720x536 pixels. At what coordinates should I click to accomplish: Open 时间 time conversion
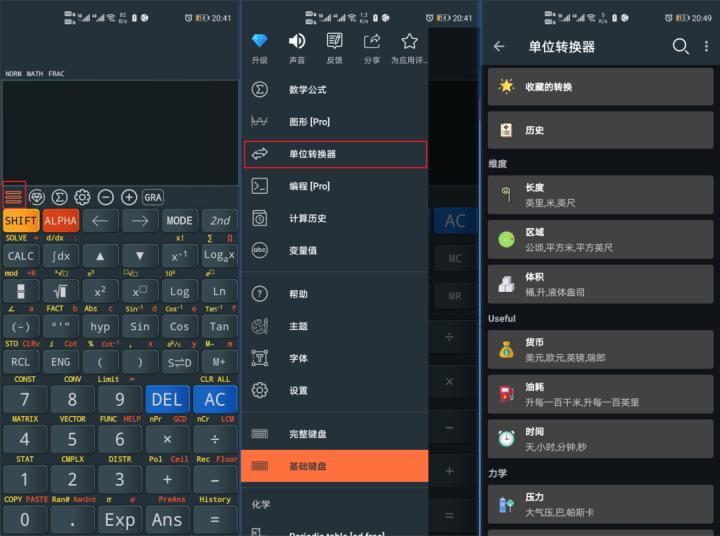[601, 439]
